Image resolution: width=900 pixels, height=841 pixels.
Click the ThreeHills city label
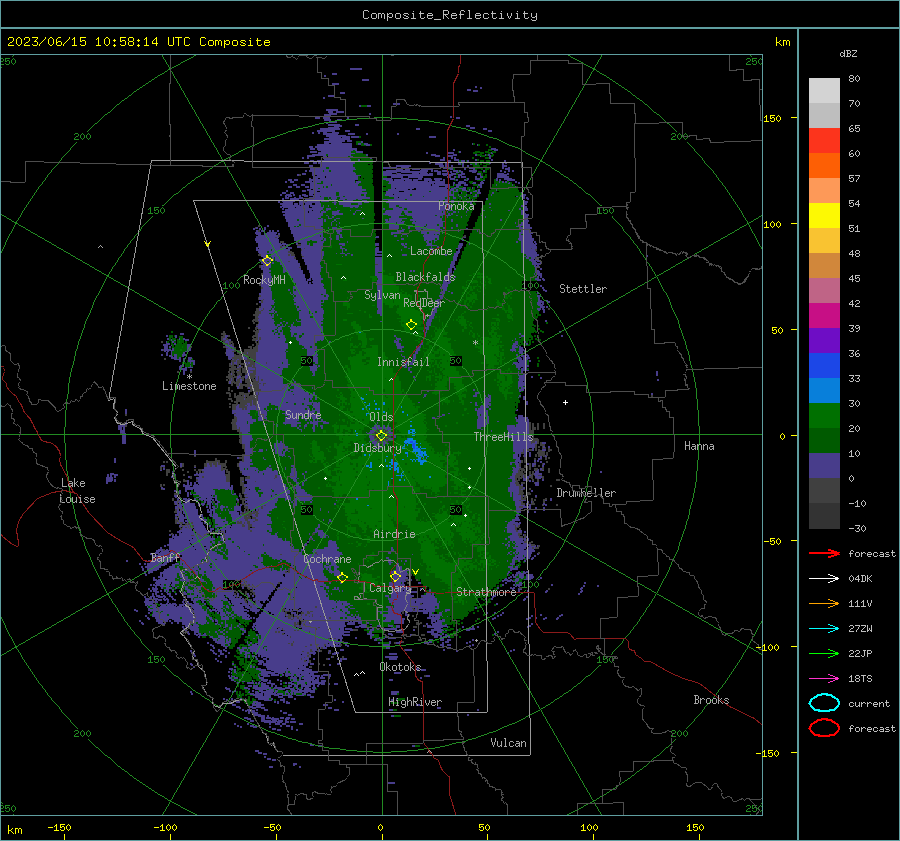[503, 437]
